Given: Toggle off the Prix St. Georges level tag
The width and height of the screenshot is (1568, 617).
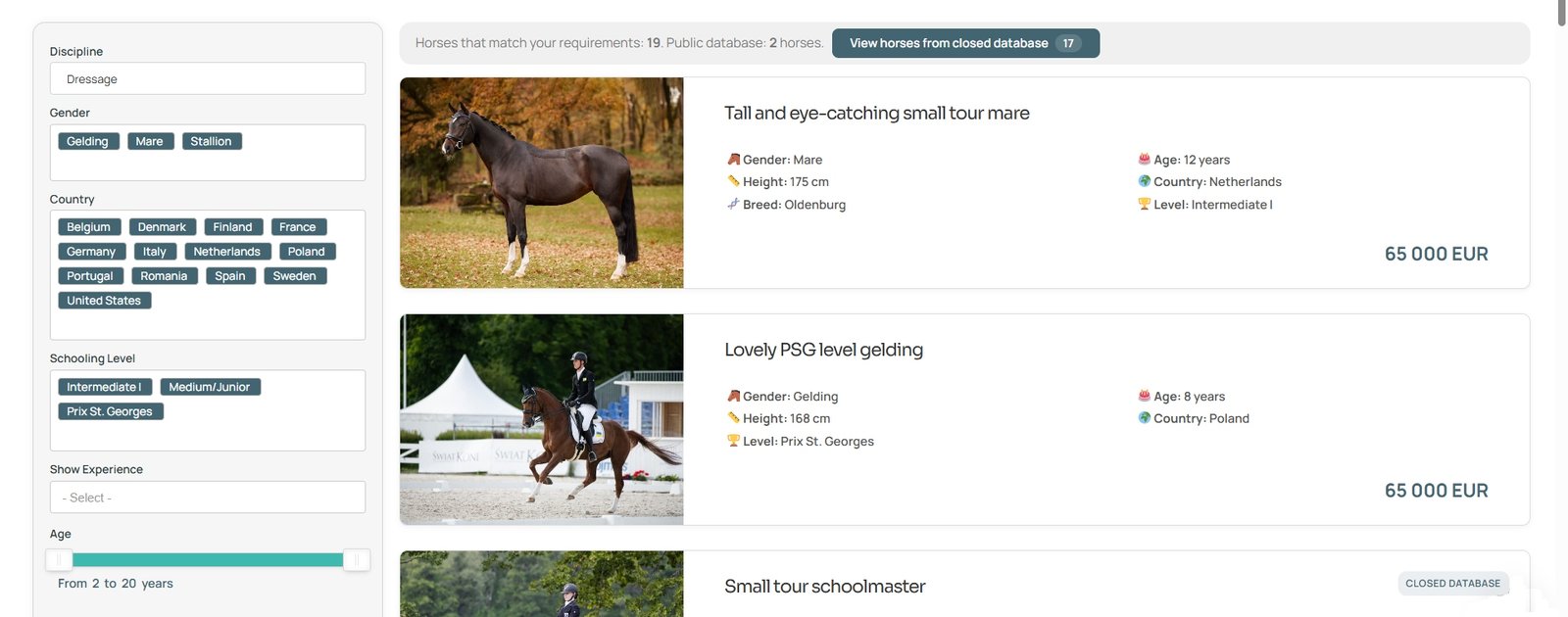Looking at the screenshot, I should coord(110,411).
